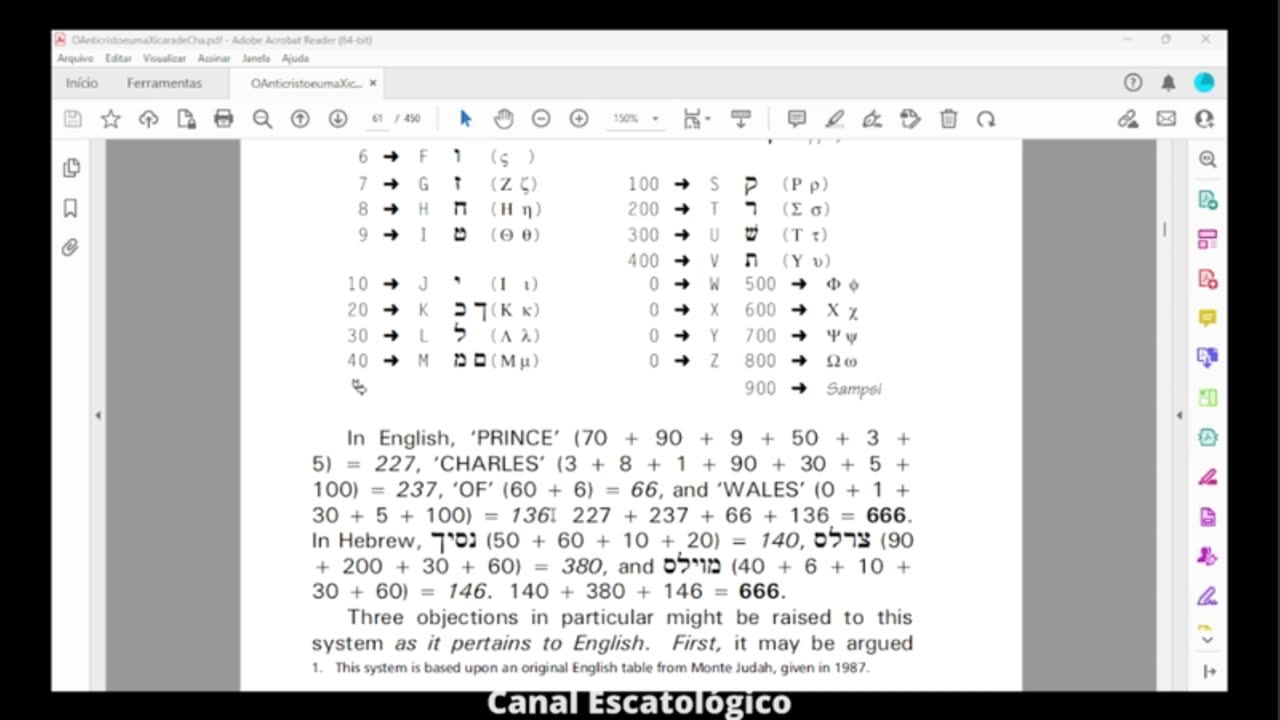Viewport: 1280px width, 720px height.
Task: Rotate the page view
Action: pyautogui.click(x=986, y=119)
